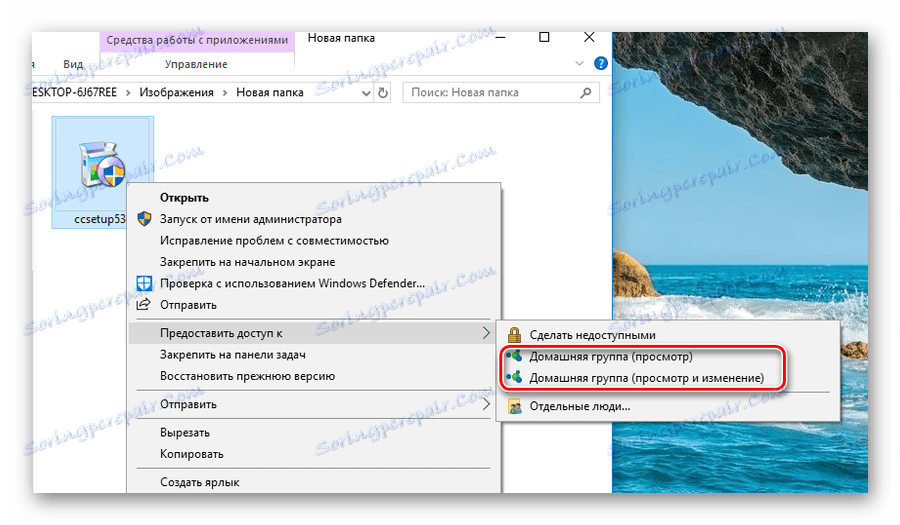Click the shield icon for administrator launch
The width and height of the screenshot is (900, 525).
(144, 219)
